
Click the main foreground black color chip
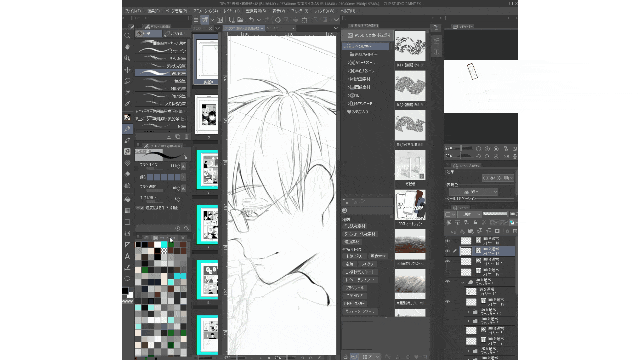click(125, 291)
